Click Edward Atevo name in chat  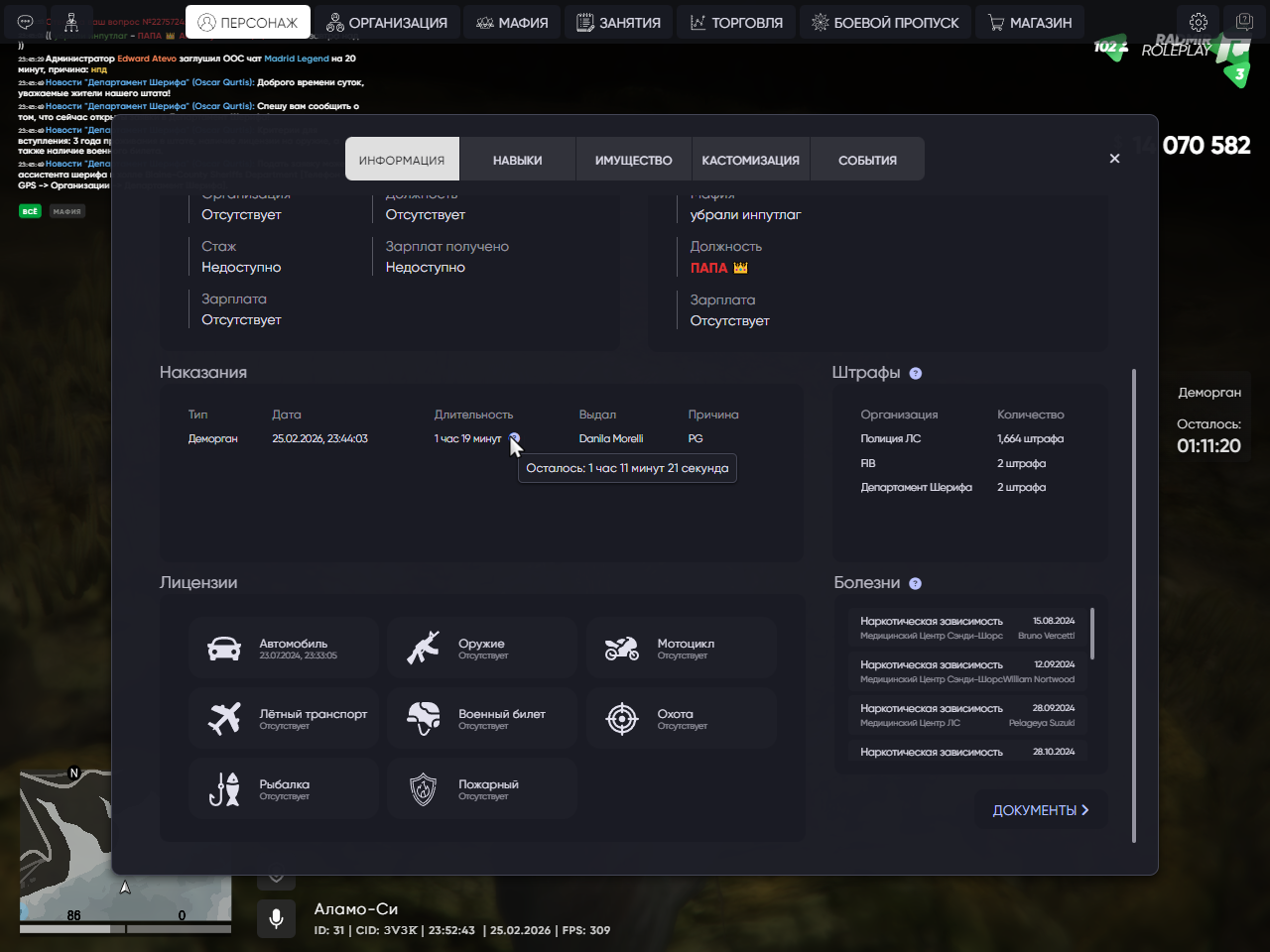tap(147, 59)
